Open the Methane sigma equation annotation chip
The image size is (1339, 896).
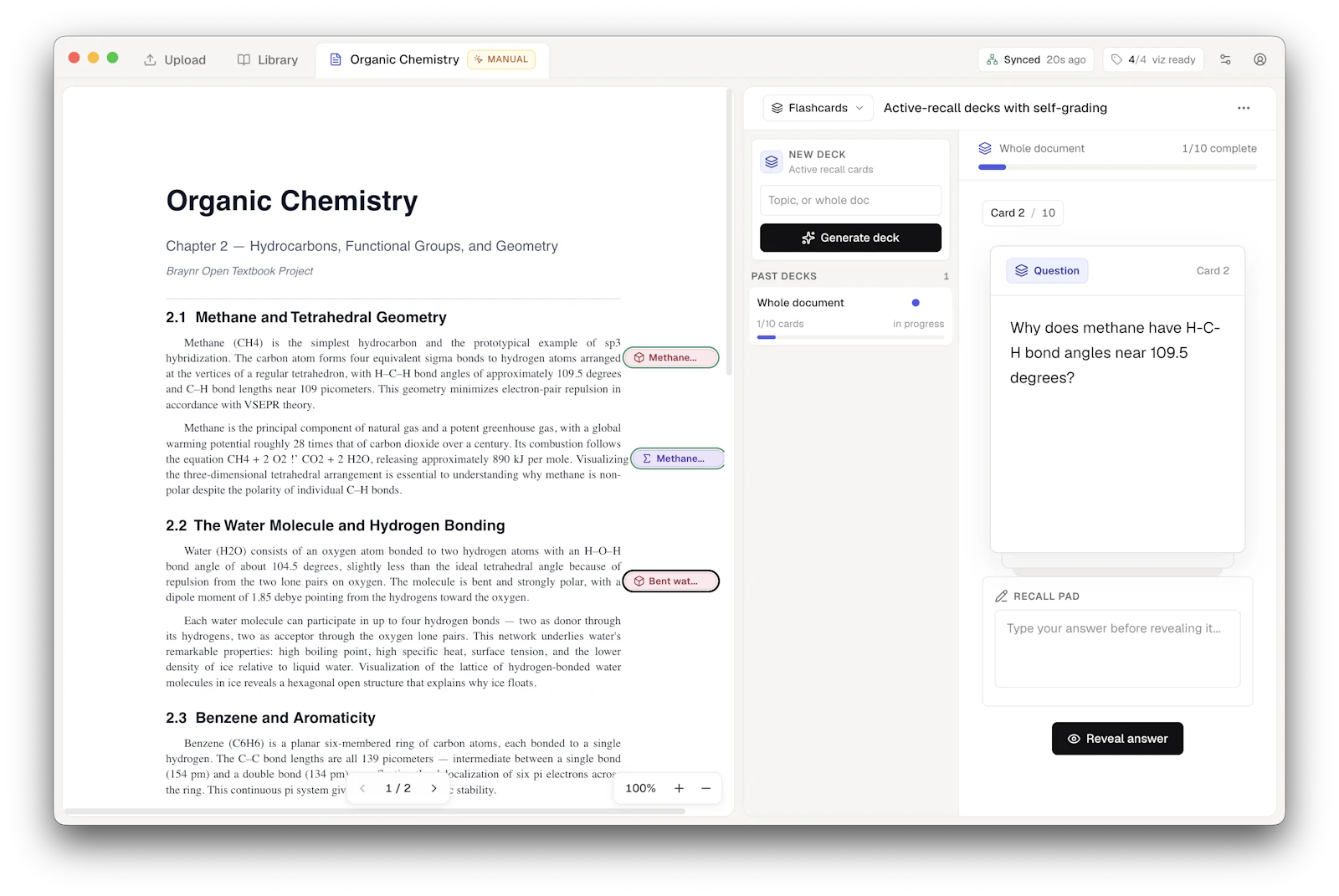point(678,458)
